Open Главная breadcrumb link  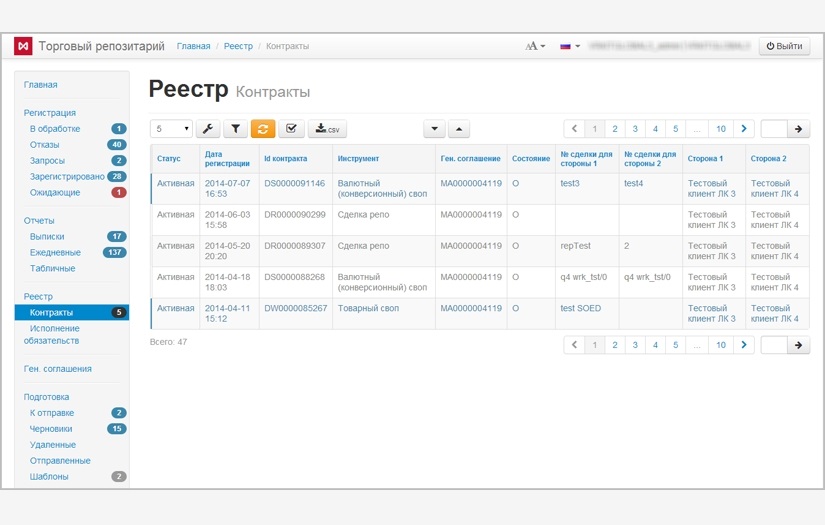[193, 46]
